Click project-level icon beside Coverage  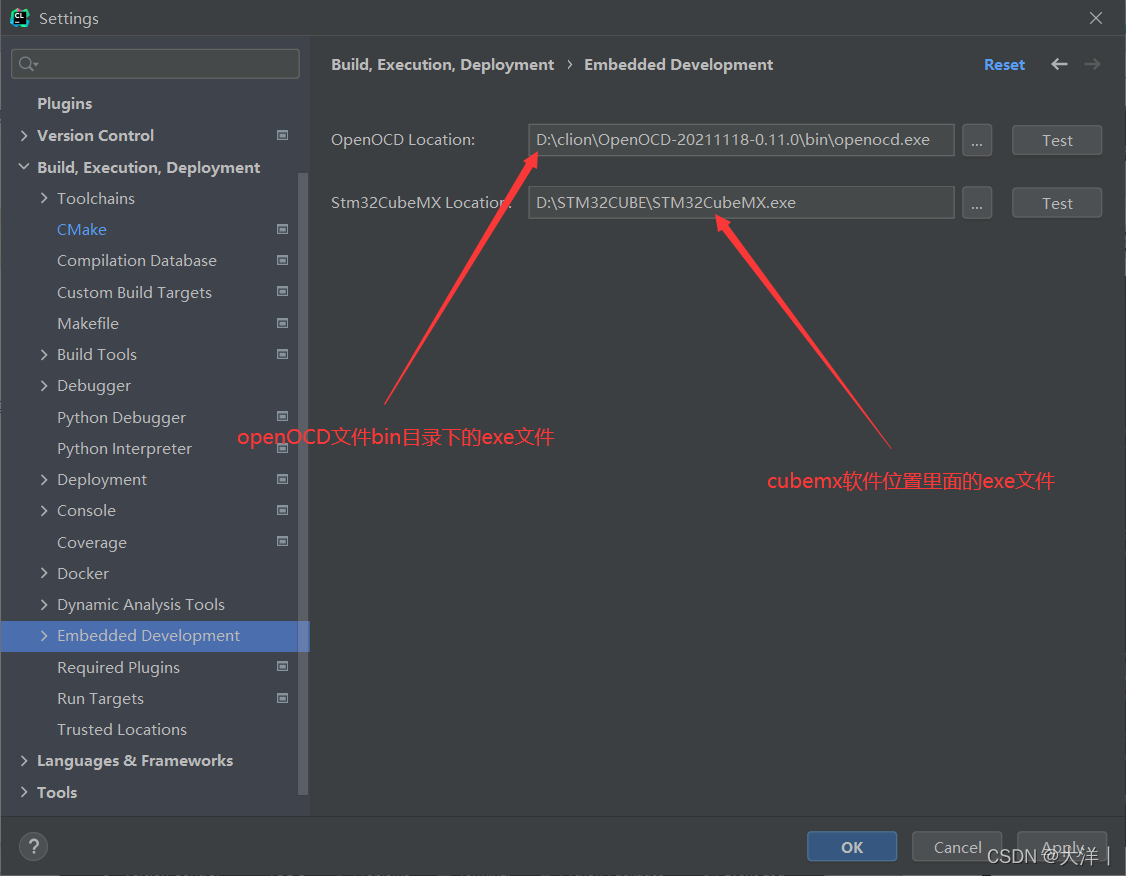tap(283, 541)
